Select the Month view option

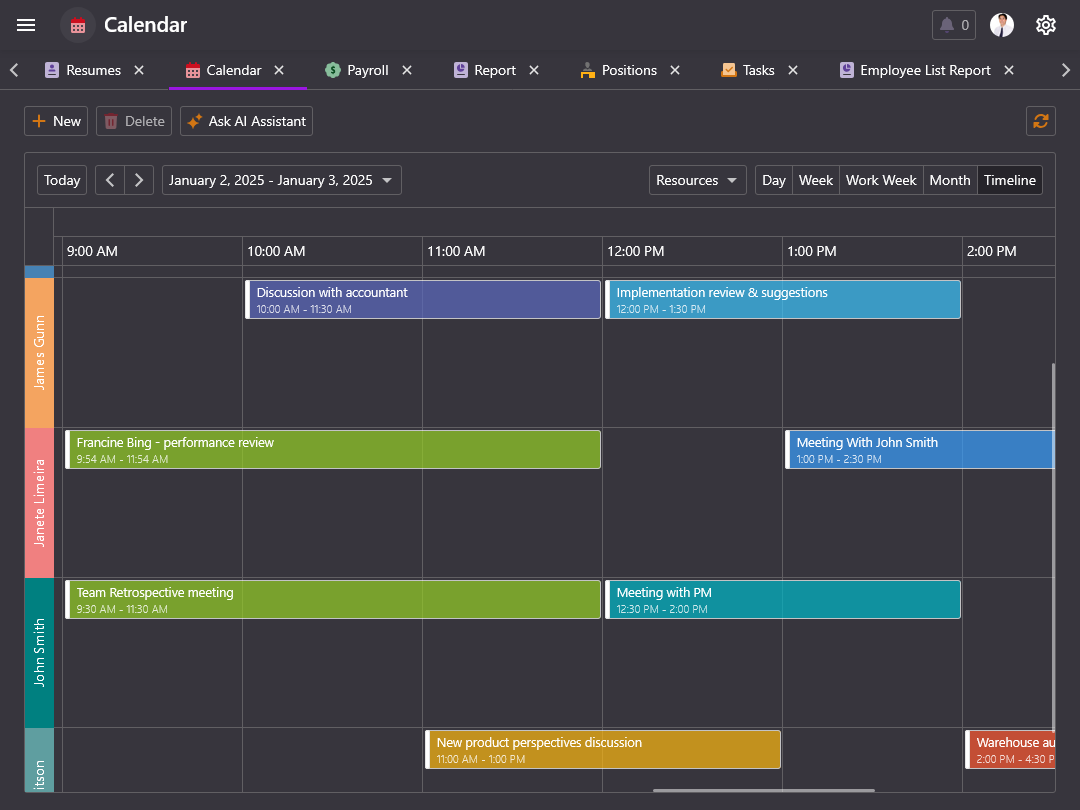click(x=949, y=180)
